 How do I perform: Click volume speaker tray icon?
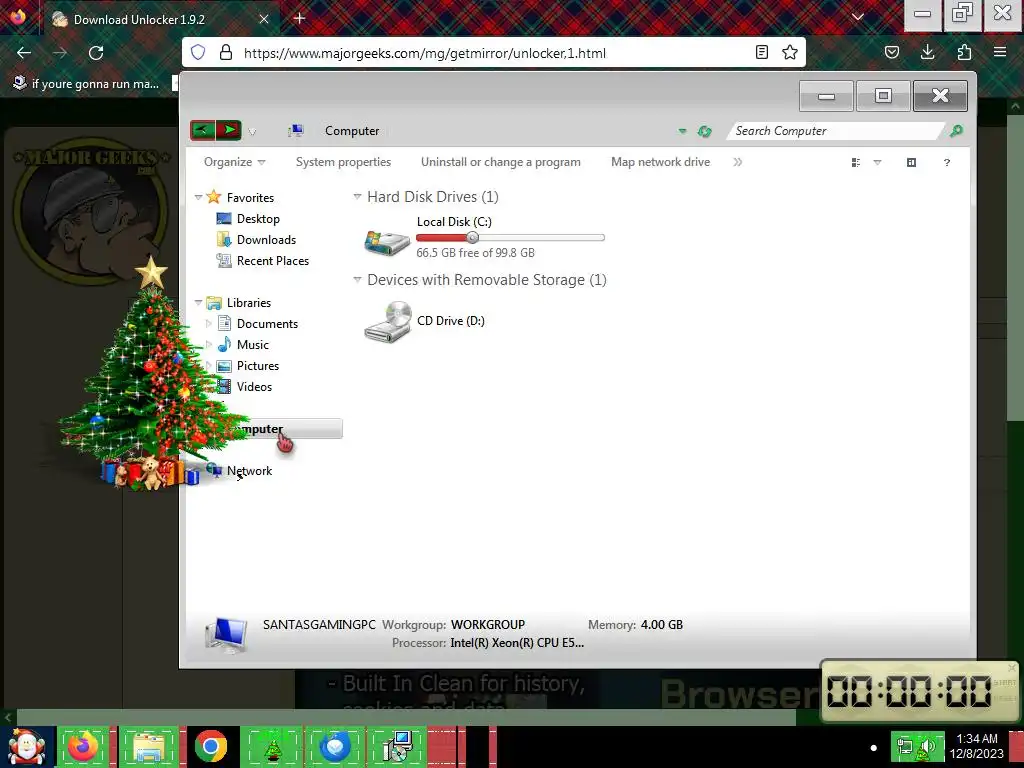click(927, 747)
